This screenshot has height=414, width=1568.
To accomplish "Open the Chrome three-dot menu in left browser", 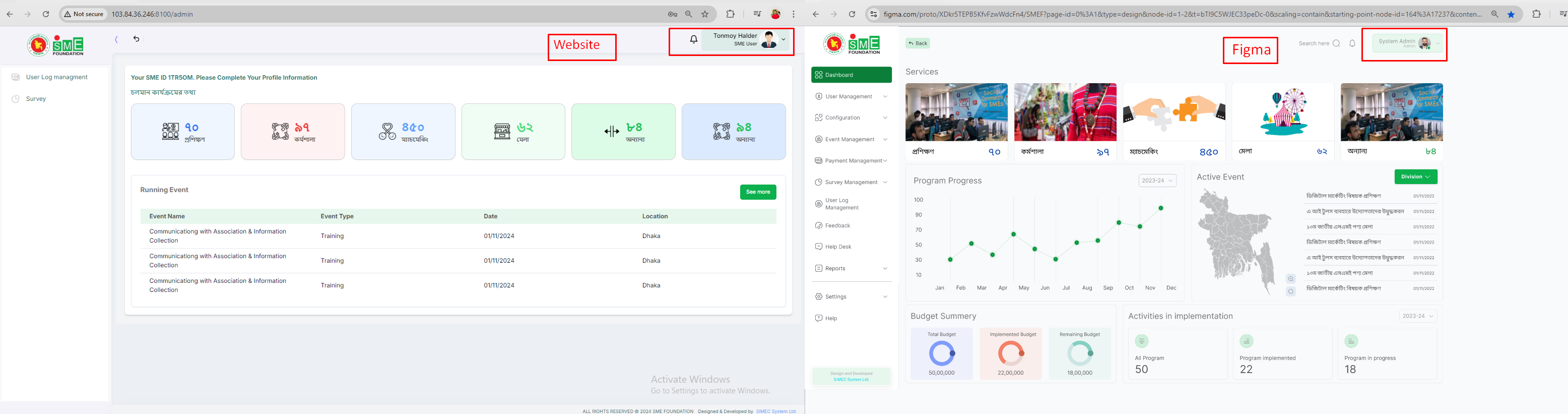I will (x=793, y=14).
